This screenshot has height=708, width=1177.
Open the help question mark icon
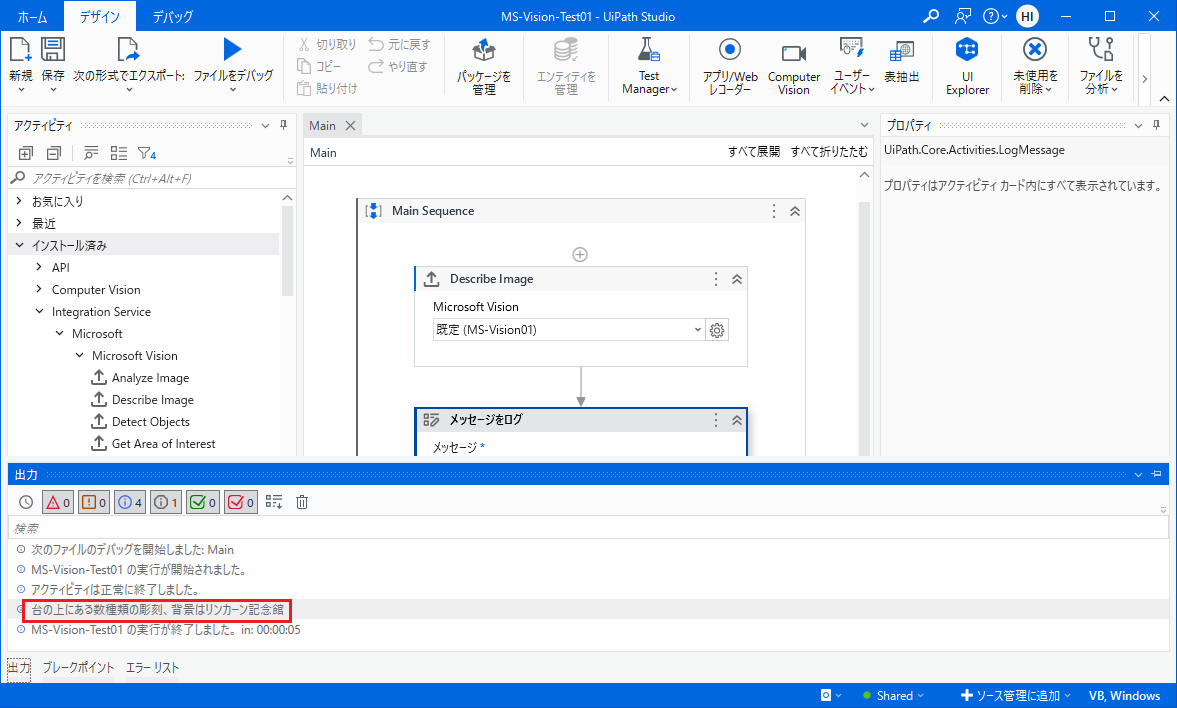[x=991, y=16]
